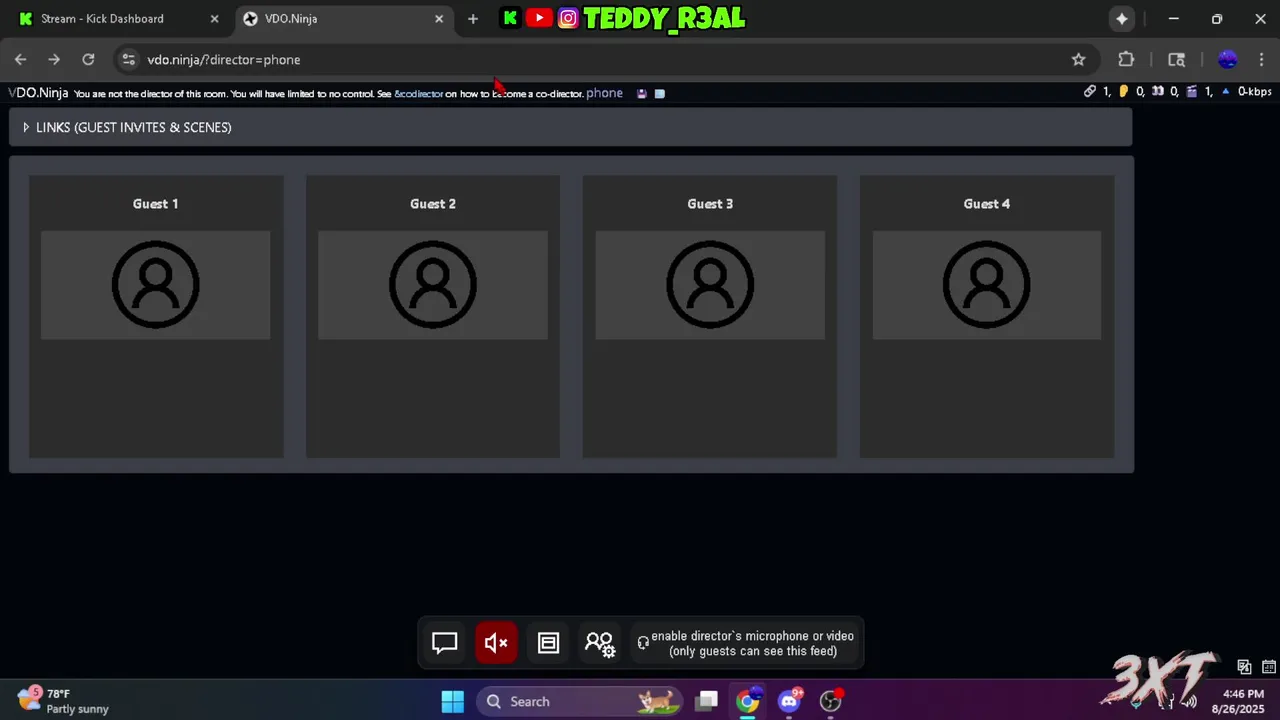Toggle the red muted speaker button
The width and height of the screenshot is (1280, 720).
click(x=496, y=643)
